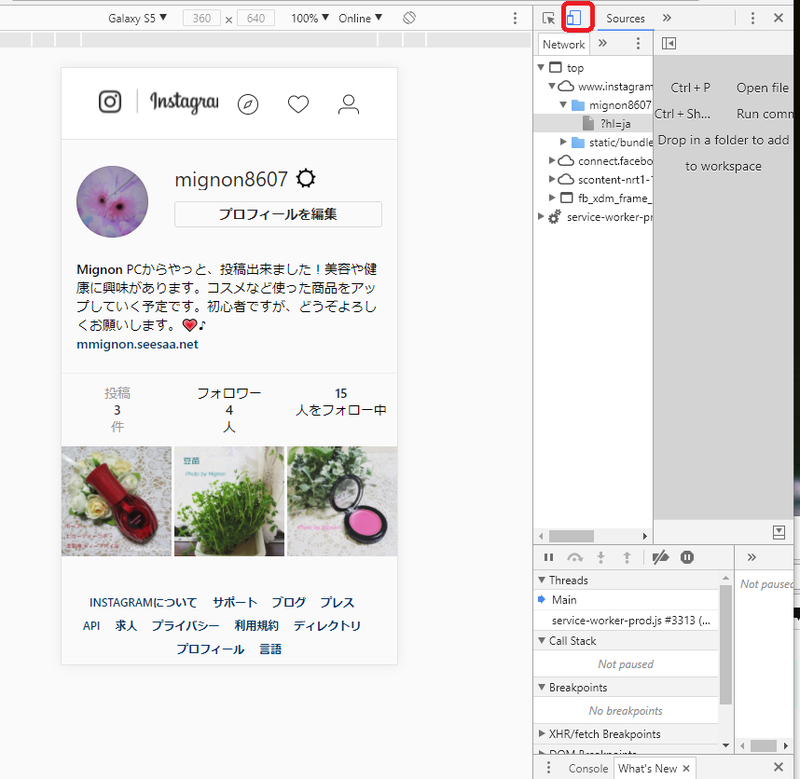Viewport: 800px width, 779px height.
Task: Open the Online throttling dropdown
Action: 360,18
